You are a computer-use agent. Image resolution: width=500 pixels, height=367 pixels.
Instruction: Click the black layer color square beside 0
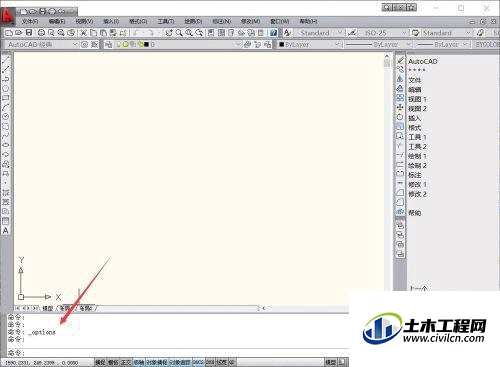coord(146,44)
